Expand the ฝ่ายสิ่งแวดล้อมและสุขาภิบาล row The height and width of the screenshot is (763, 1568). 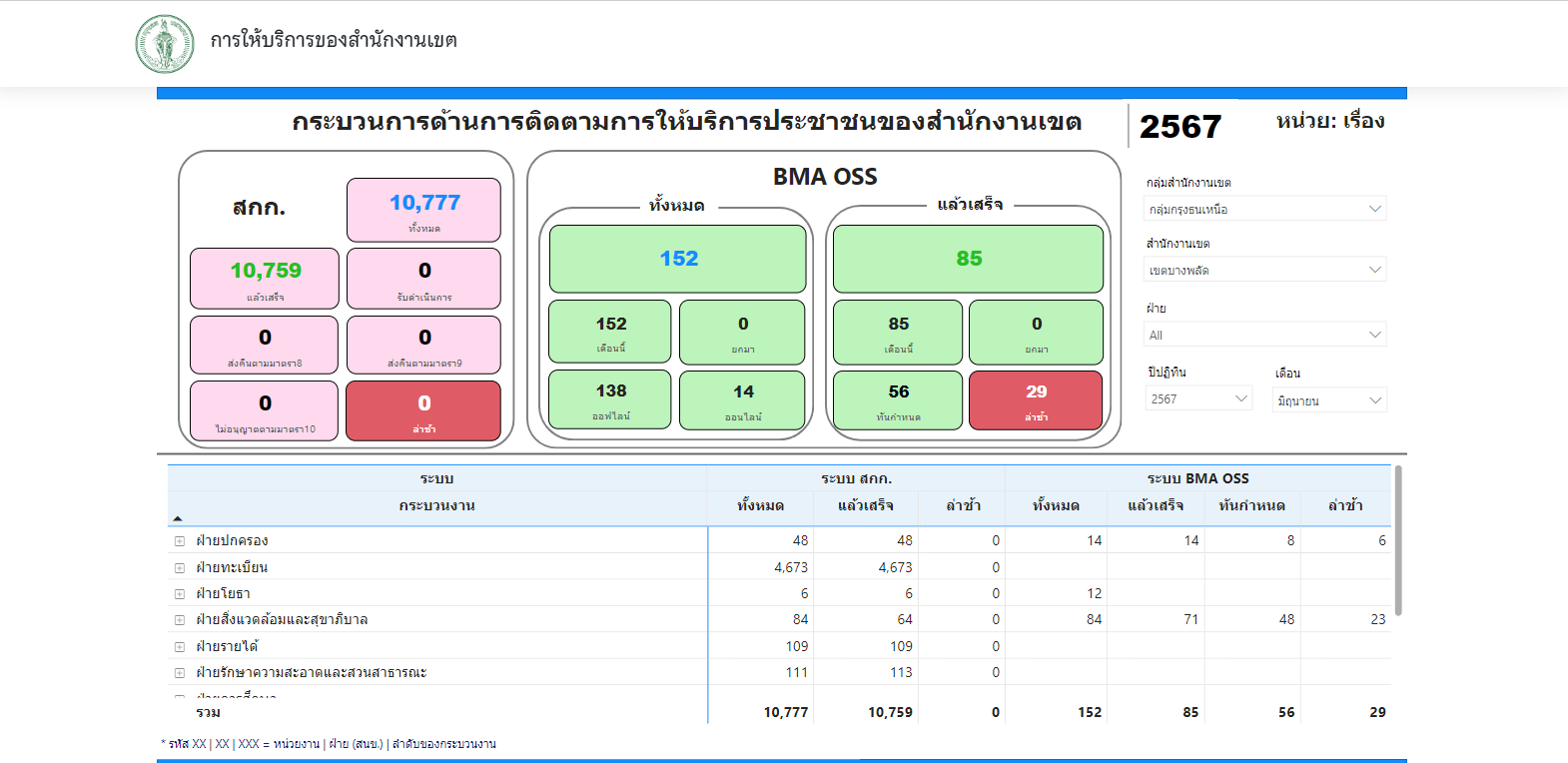(x=180, y=620)
